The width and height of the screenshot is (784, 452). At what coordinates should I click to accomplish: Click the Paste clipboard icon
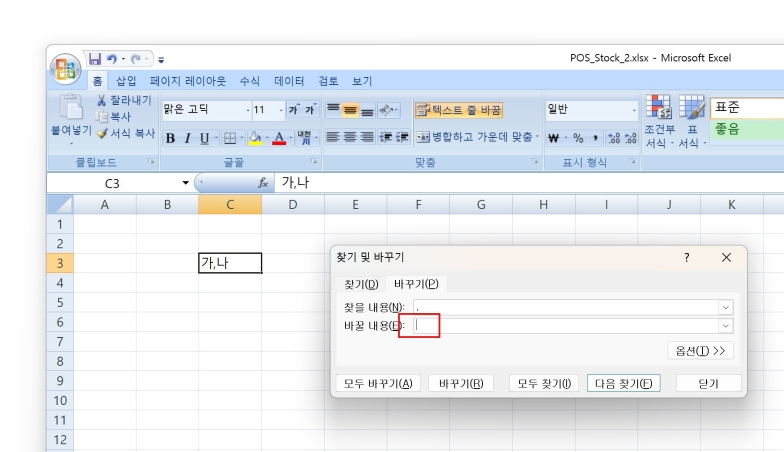point(71,107)
